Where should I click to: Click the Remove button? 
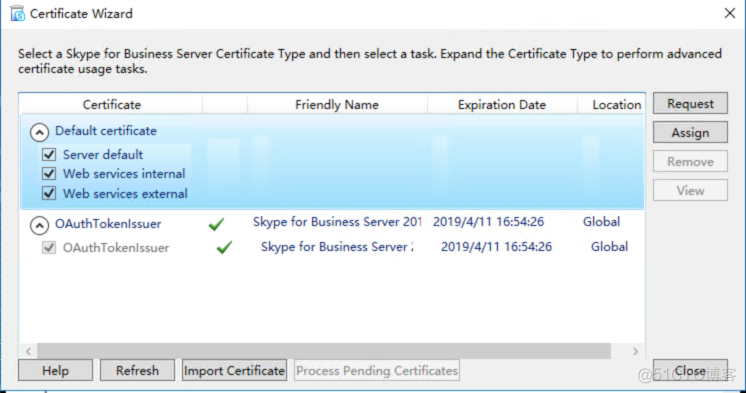[x=690, y=161]
